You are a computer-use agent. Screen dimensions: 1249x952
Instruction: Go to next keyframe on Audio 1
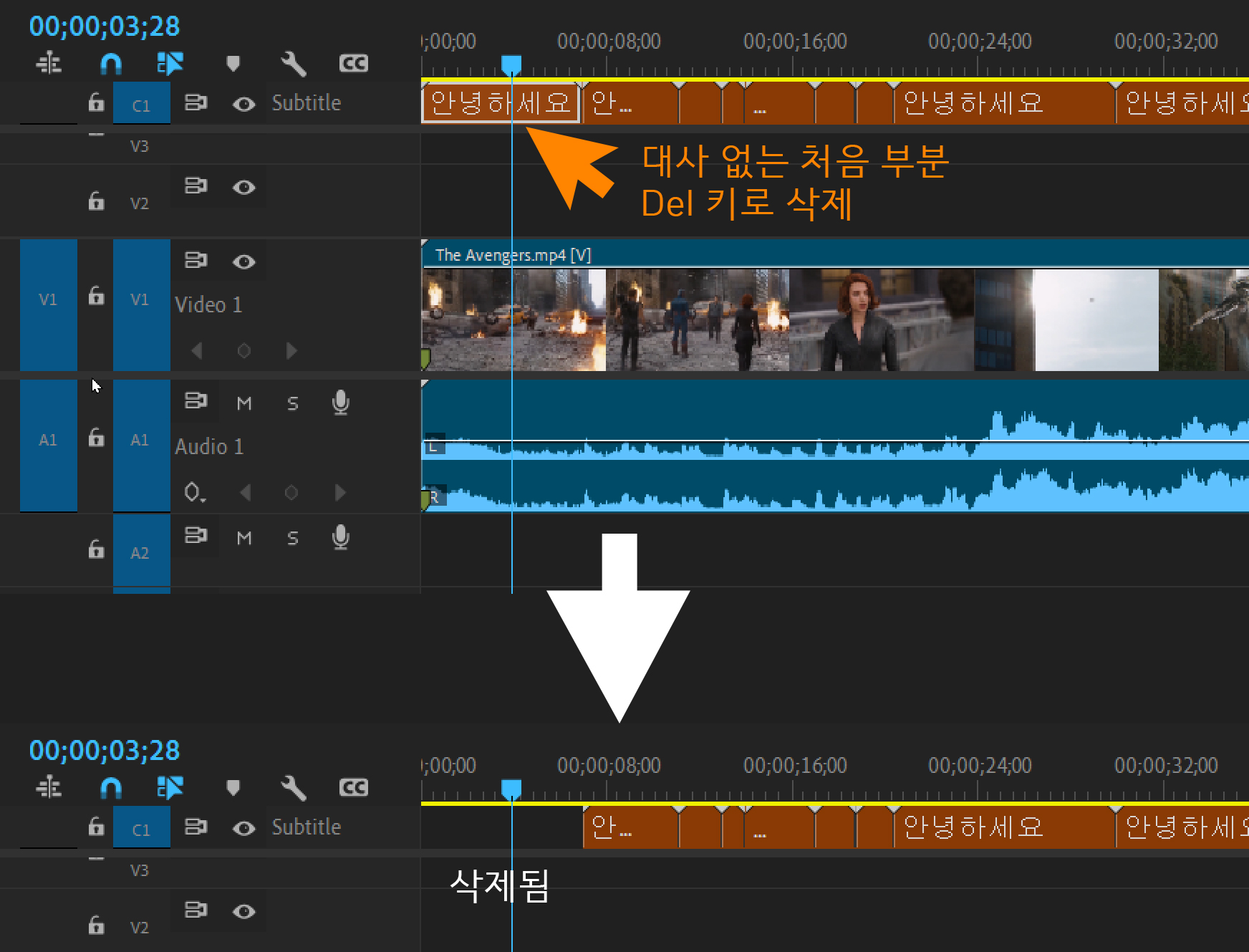click(339, 492)
